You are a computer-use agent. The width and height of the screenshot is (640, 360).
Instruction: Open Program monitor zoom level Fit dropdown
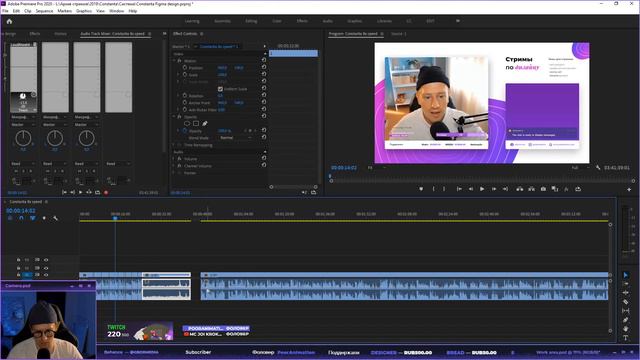(x=376, y=167)
